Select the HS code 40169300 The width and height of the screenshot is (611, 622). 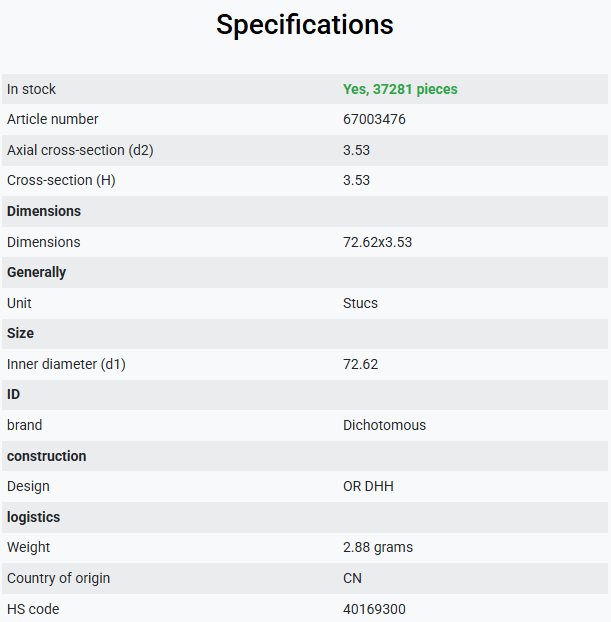(x=374, y=610)
